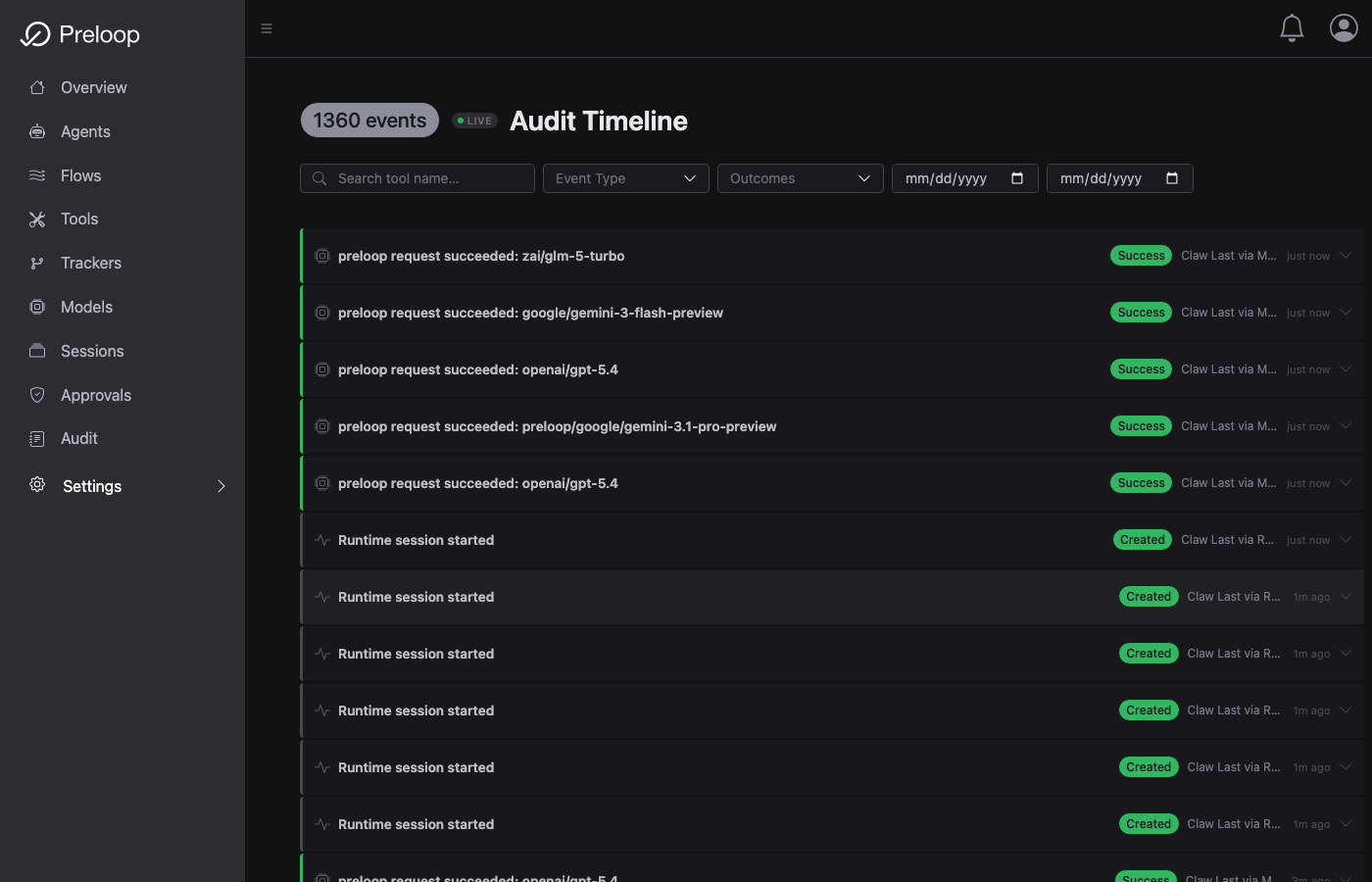Click the Tools wrench icon
The image size is (1372, 882).
(x=37, y=220)
